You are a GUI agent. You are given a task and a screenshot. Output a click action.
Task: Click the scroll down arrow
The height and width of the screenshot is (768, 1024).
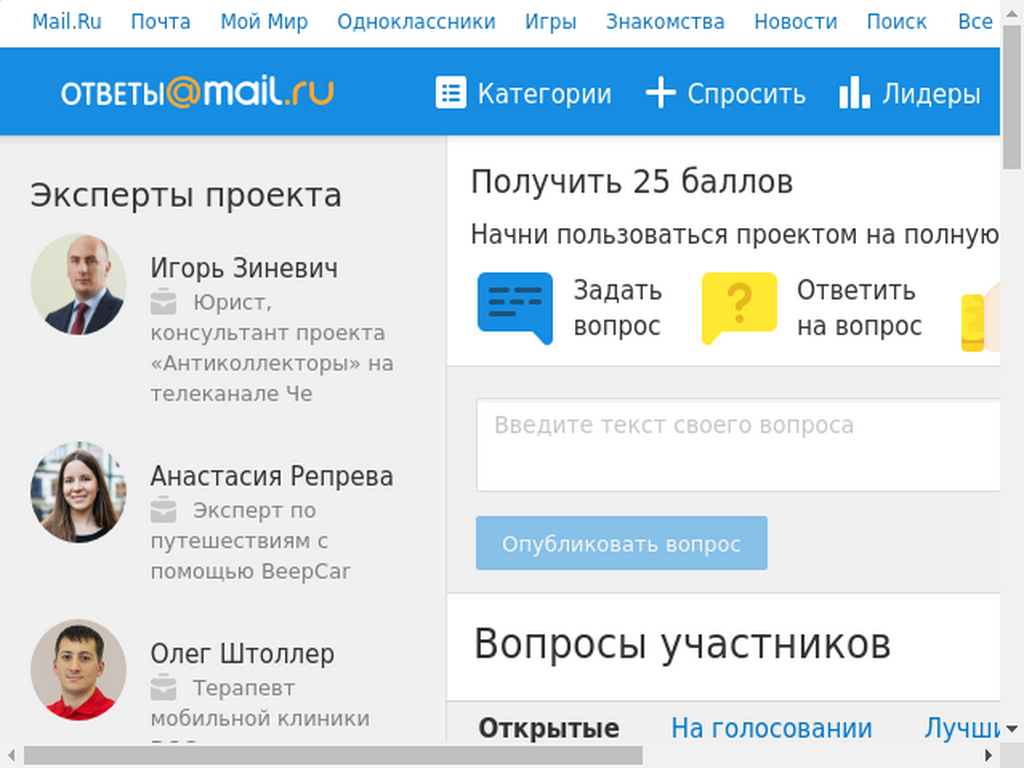click(x=1012, y=729)
